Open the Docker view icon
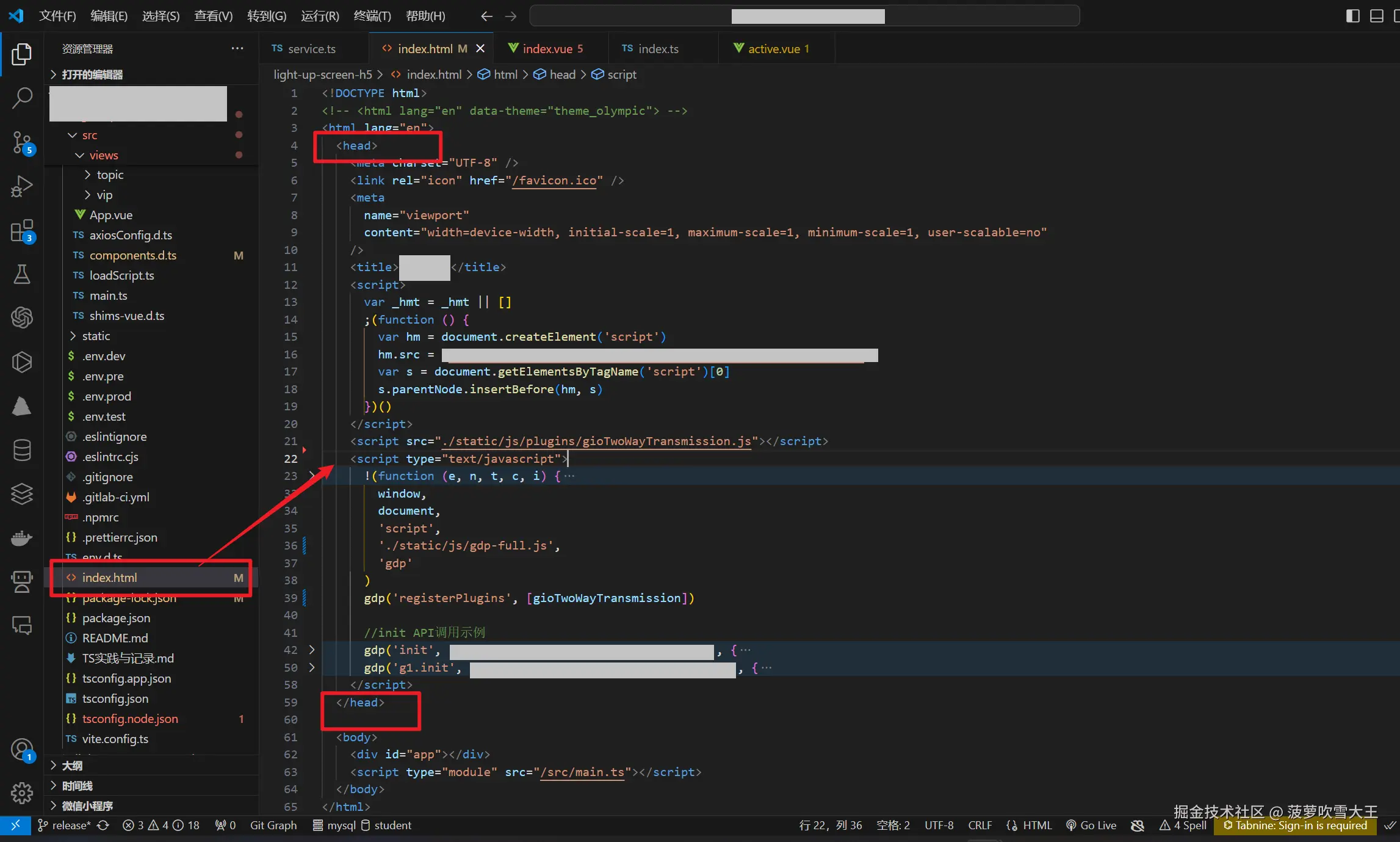The width and height of the screenshot is (1400, 842). click(22, 538)
